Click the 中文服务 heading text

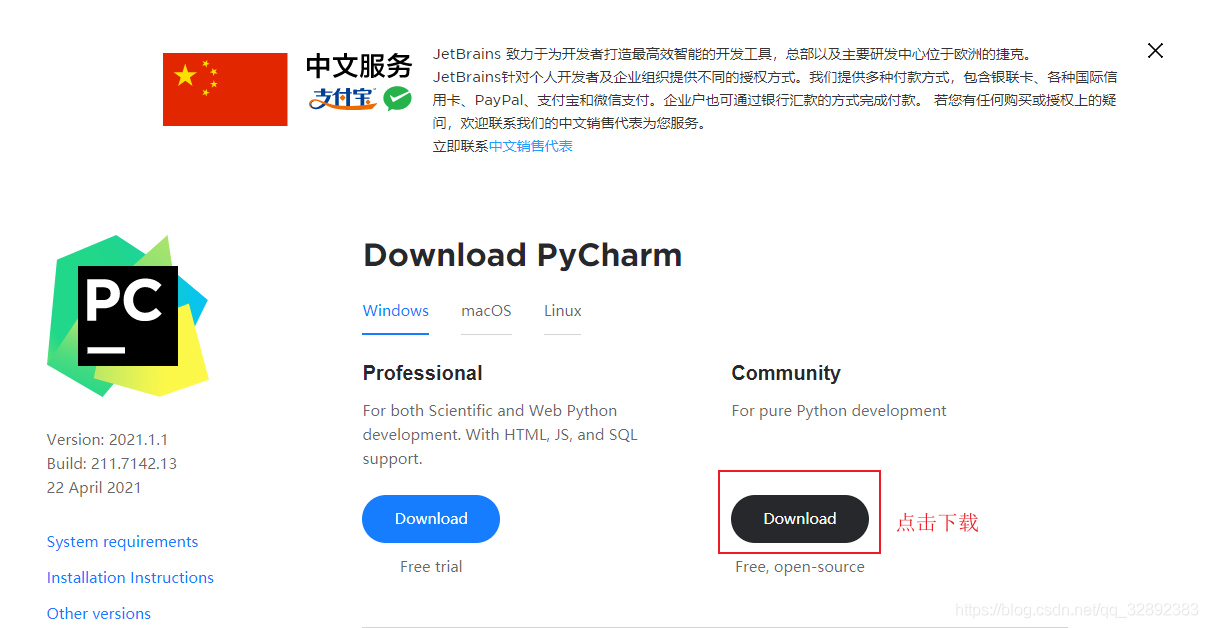(x=359, y=66)
